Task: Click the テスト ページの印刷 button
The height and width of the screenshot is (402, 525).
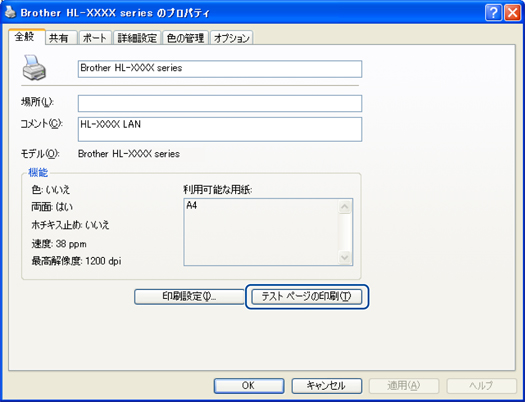Action: tap(307, 297)
